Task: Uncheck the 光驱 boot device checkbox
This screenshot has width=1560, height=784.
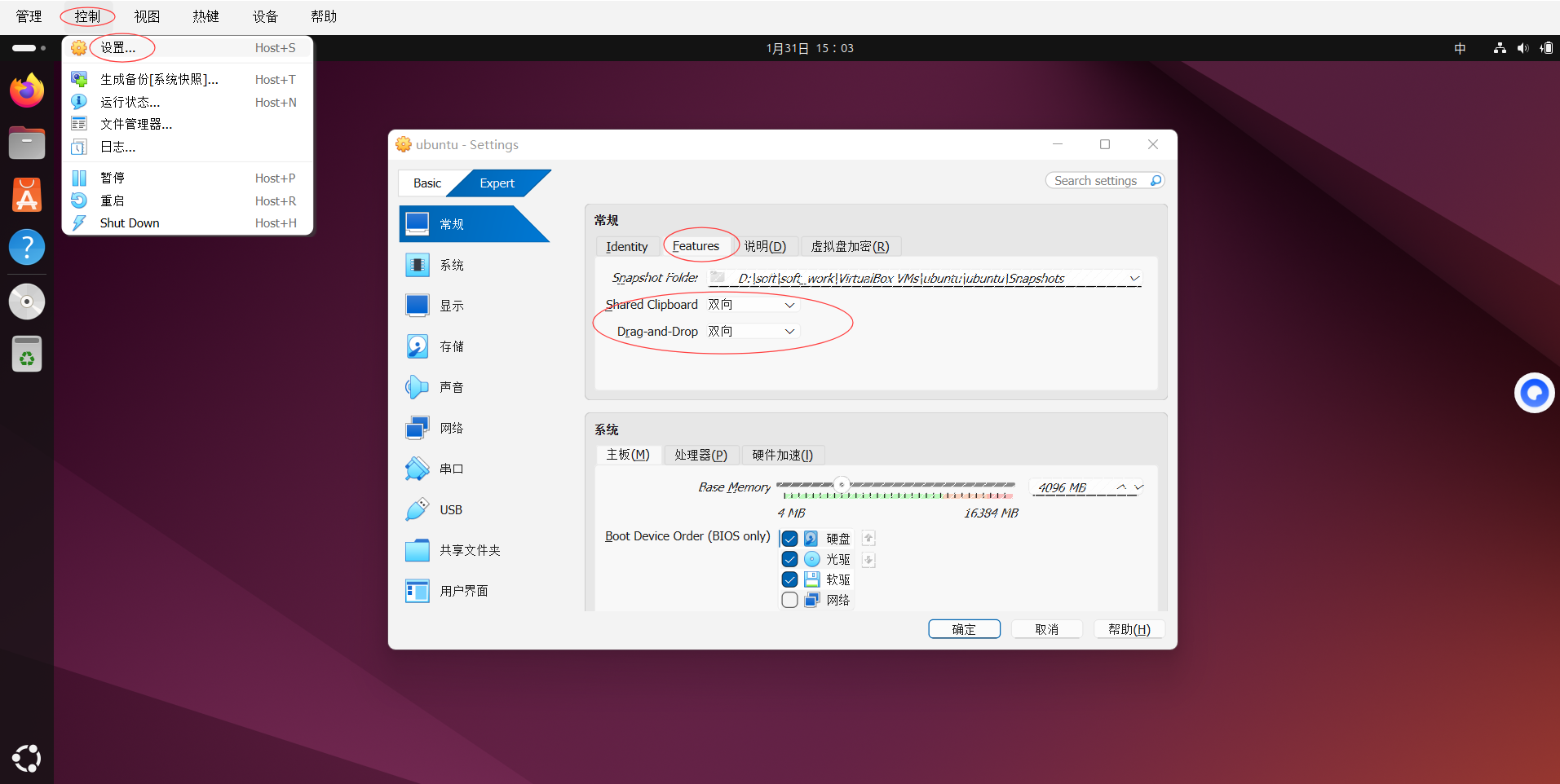Action: [x=789, y=559]
